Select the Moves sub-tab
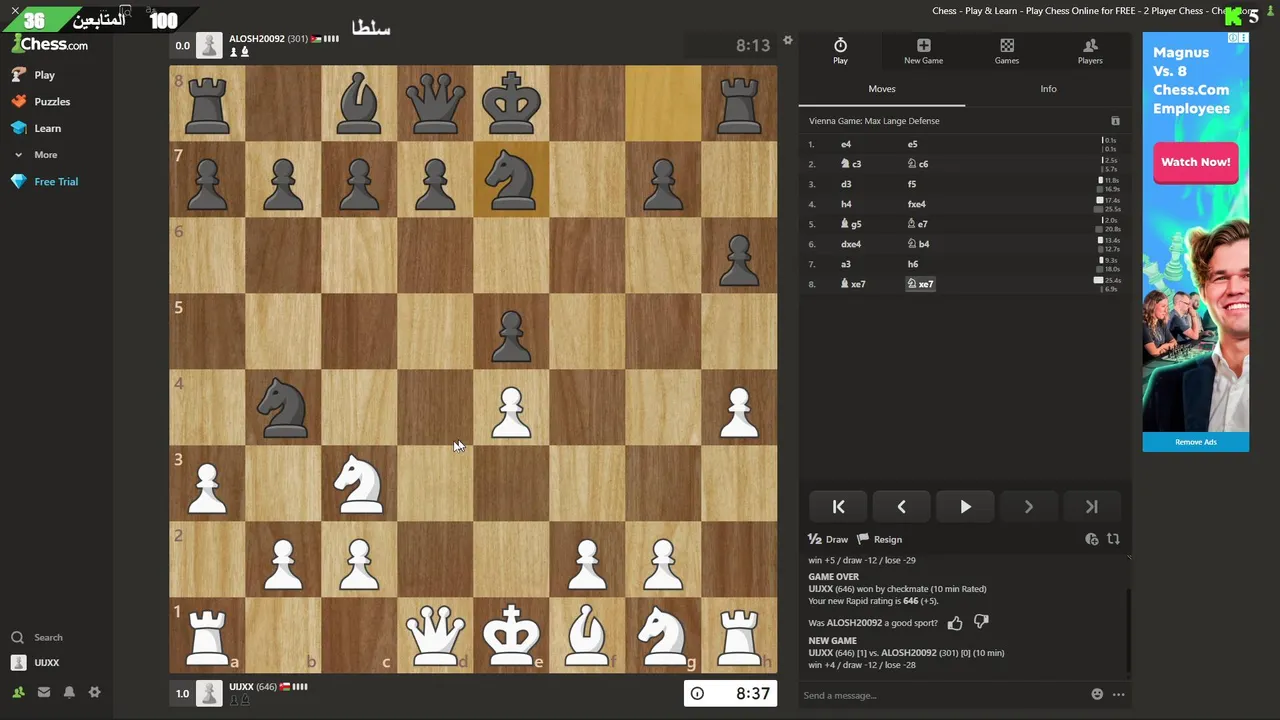 882,89
